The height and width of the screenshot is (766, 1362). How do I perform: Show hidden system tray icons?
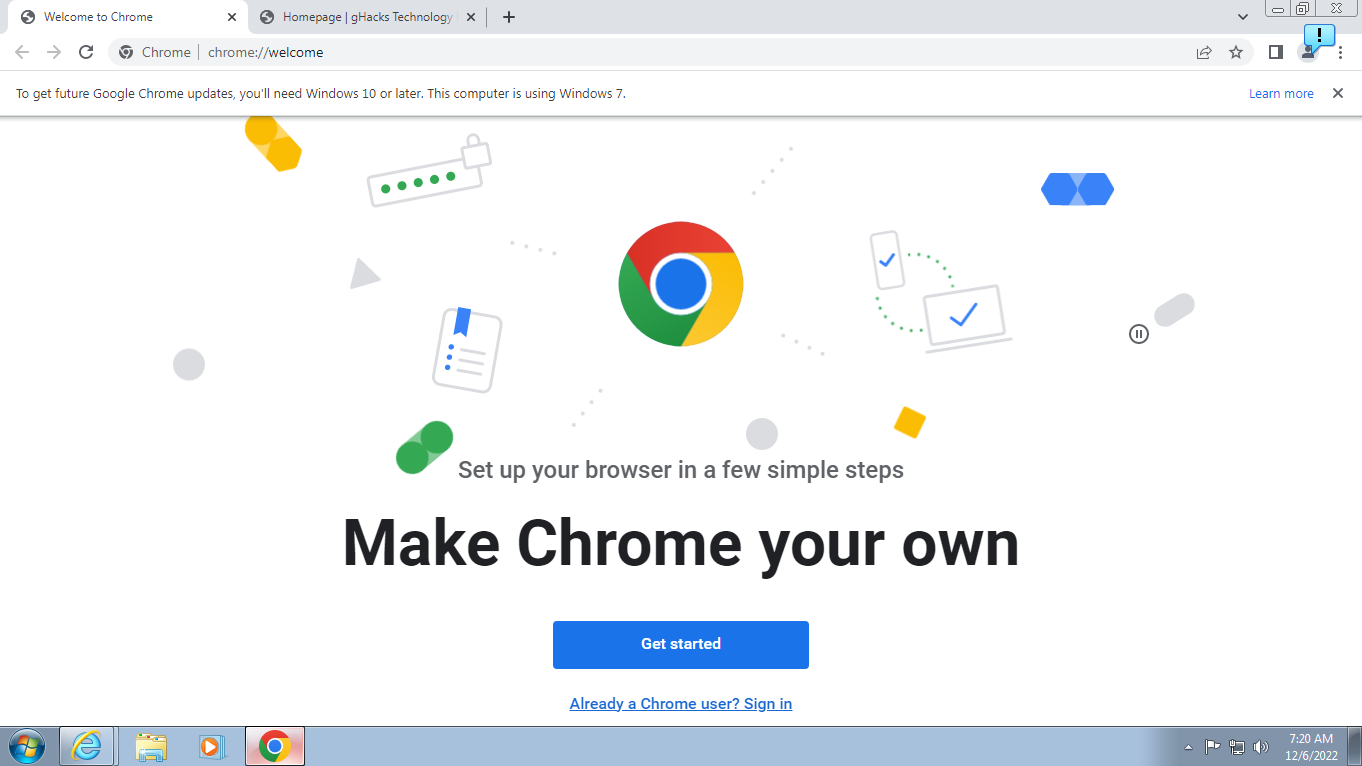(1188, 746)
